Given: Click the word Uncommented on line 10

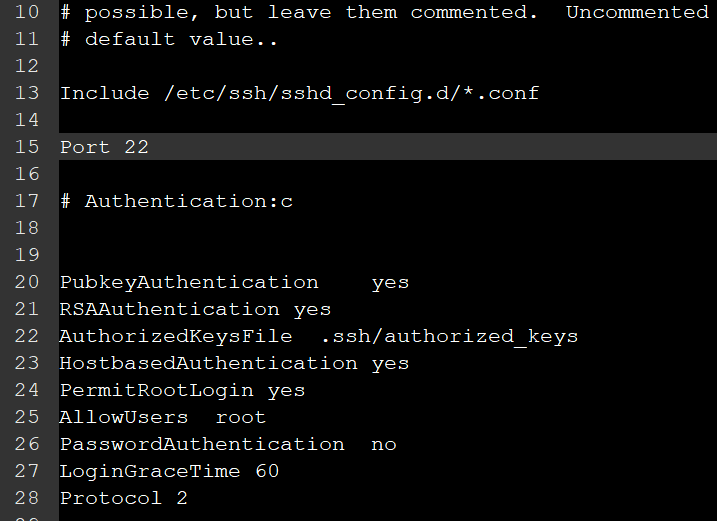Looking at the screenshot, I should pyautogui.click(x=637, y=12).
